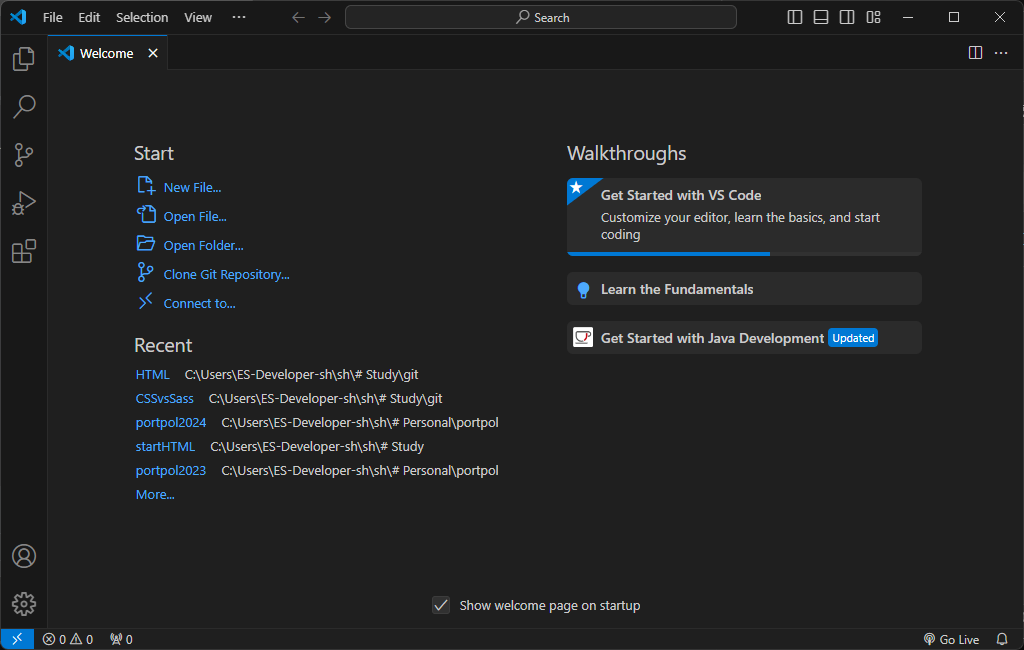1024x650 pixels.
Task: Click forwarded ports indicator showing 0
Action: click(x=121, y=639)
